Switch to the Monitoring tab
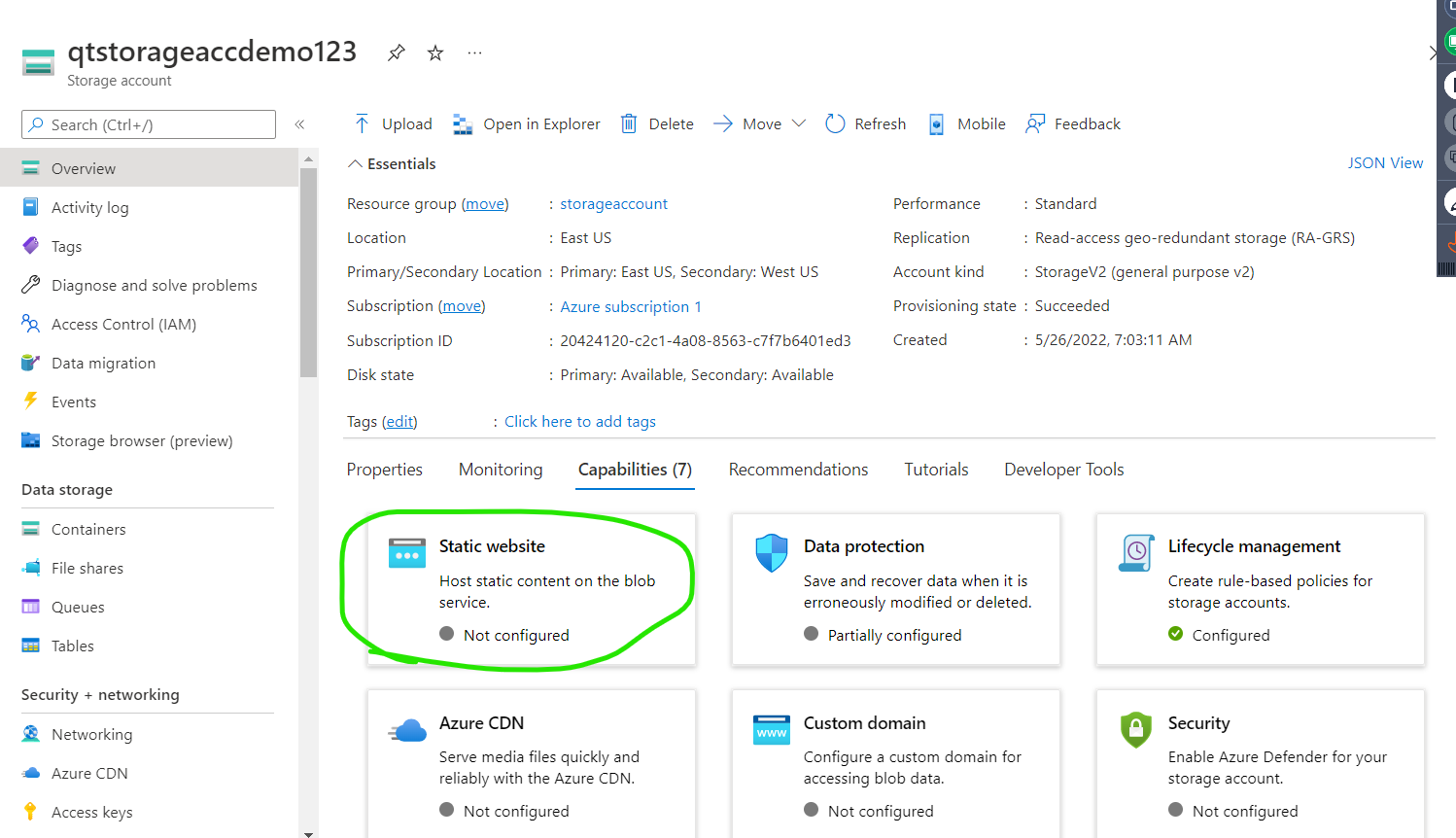Image resolution: width=1456 pixels, height=838 pixels. (x=501, y=470)
